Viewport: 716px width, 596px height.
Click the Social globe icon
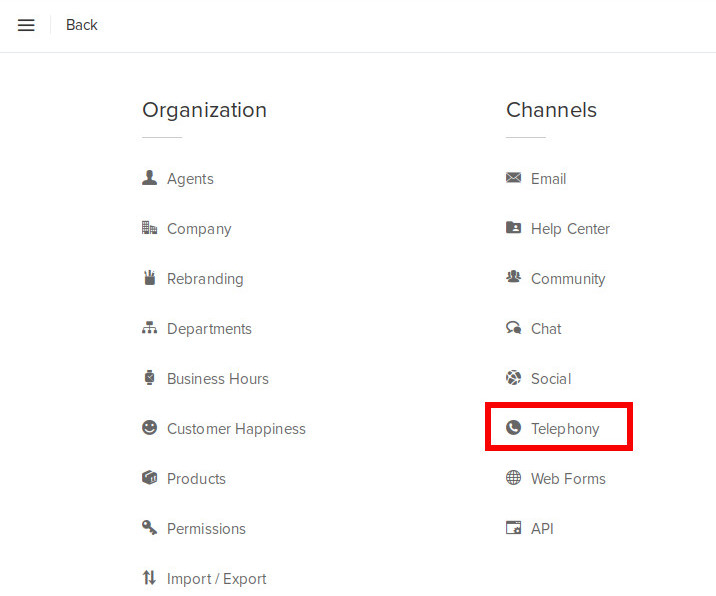tap(514, 378)
